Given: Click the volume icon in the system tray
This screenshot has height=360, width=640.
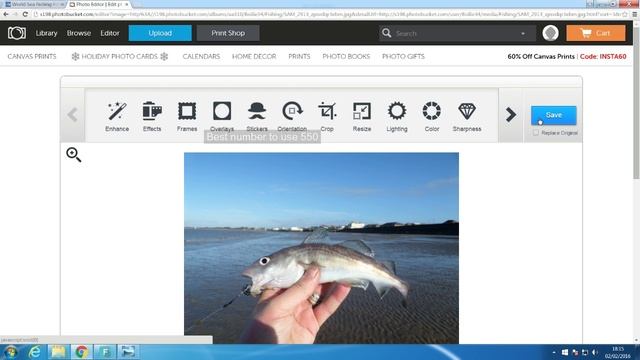Looking at the screenshot, I should coord(595,352).
